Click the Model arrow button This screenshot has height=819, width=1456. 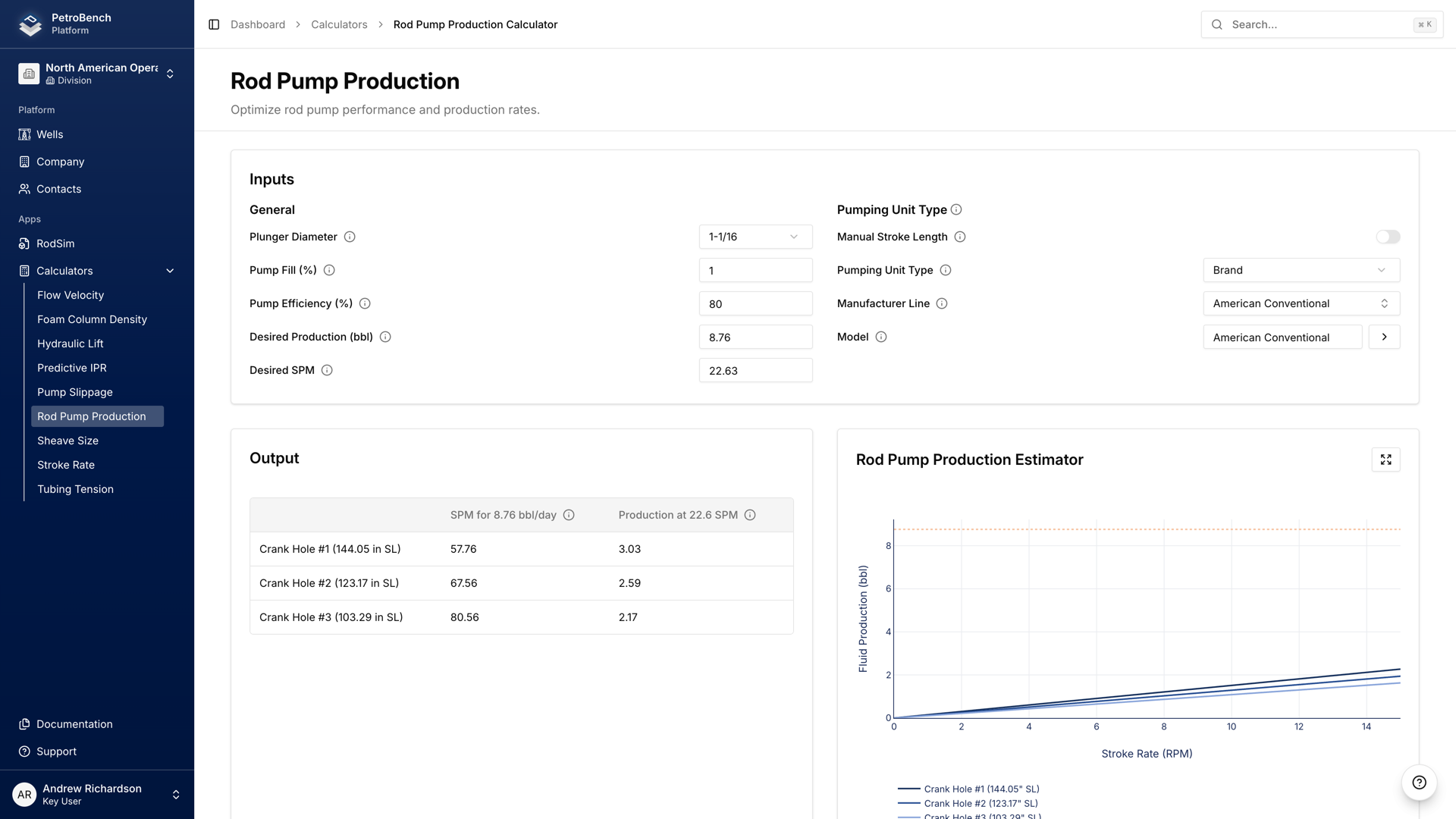coord(1384,337)
